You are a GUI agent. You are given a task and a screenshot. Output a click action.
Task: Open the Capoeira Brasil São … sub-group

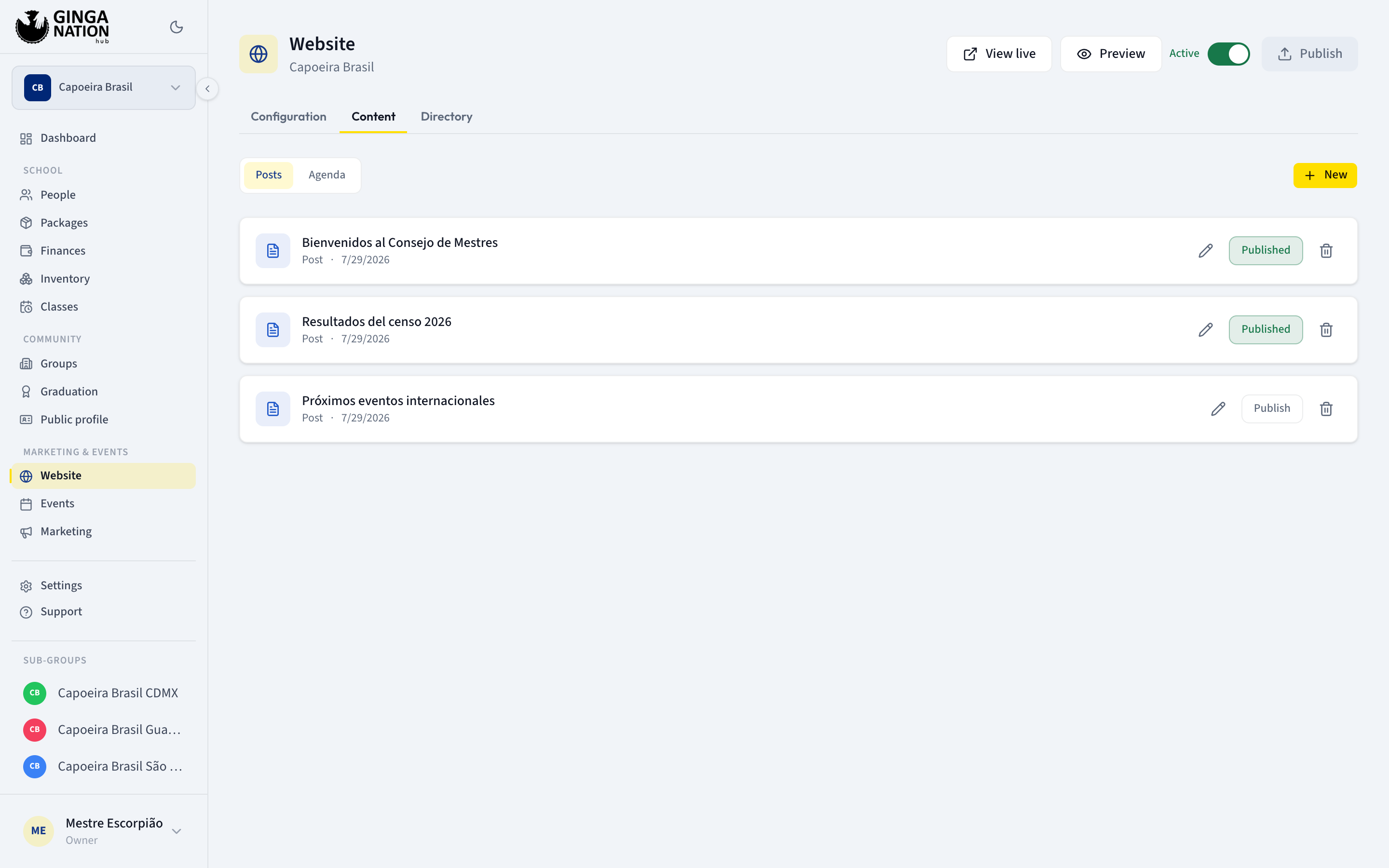pos(103,766)
